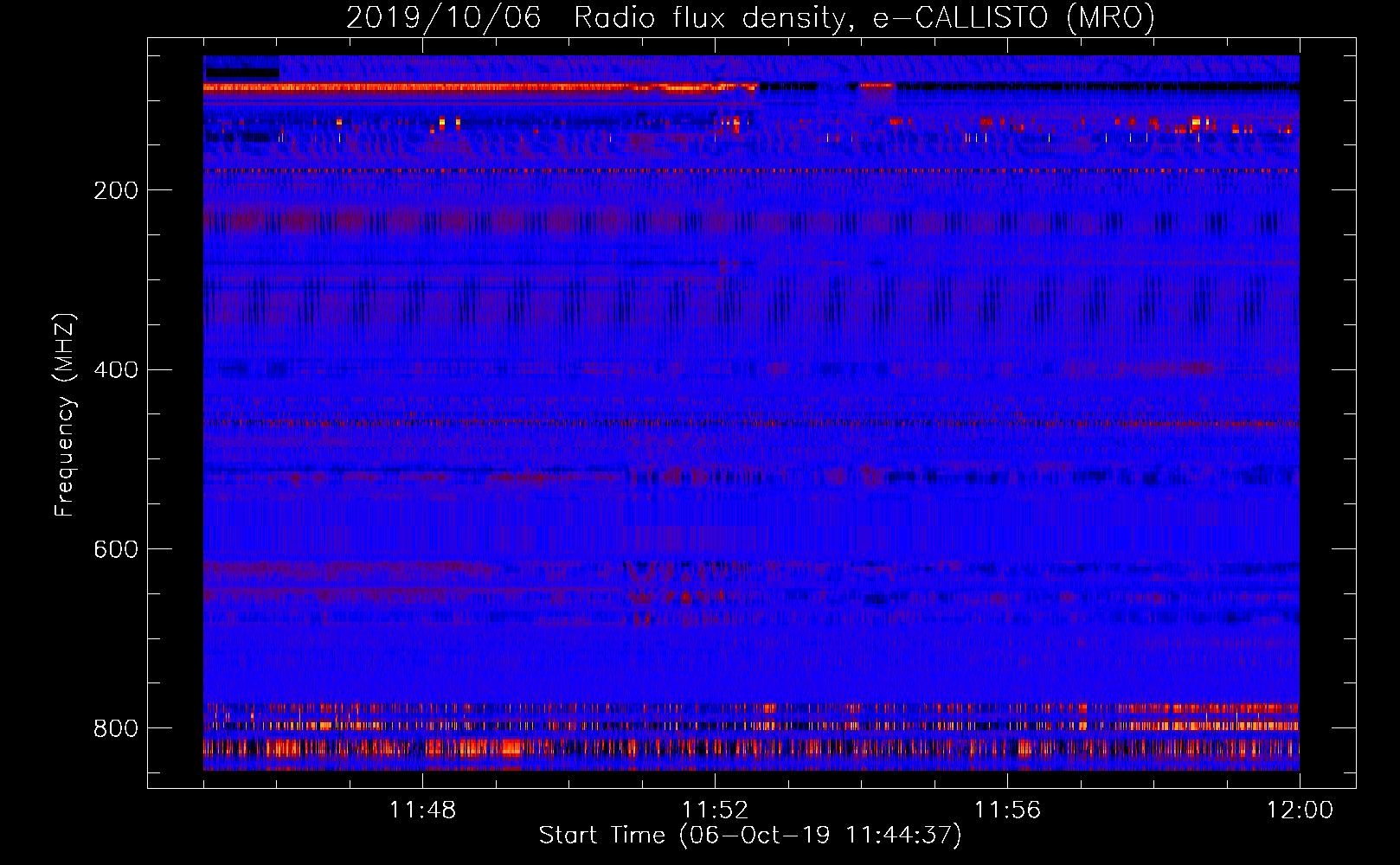Click the 600 frequency tick label
Viewport: 1400px width, 865px height.
(116, 550)
